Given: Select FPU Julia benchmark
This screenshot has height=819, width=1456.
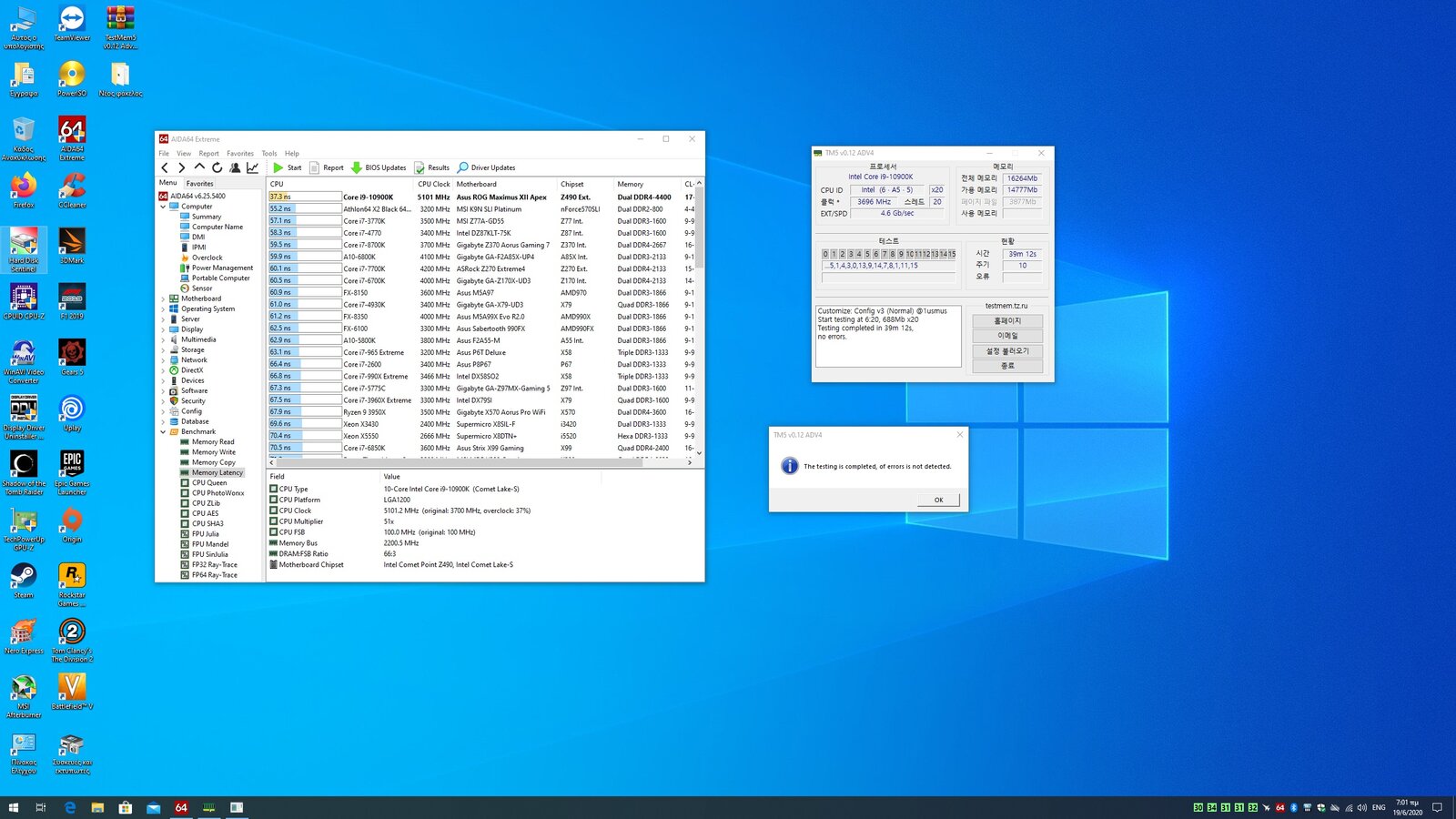Looking at the screenshot, I should coord(206,534).
